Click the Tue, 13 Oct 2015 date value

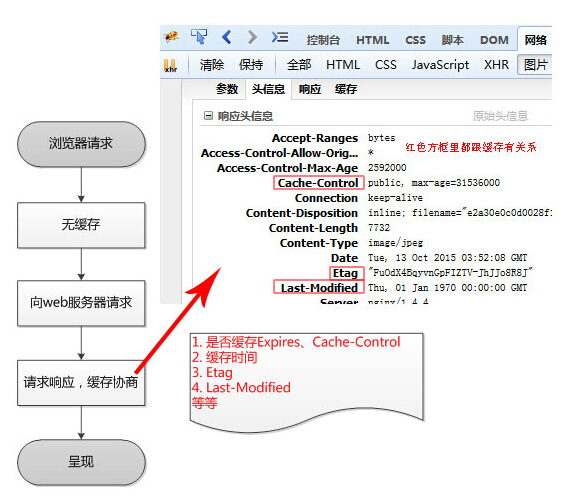447,258
